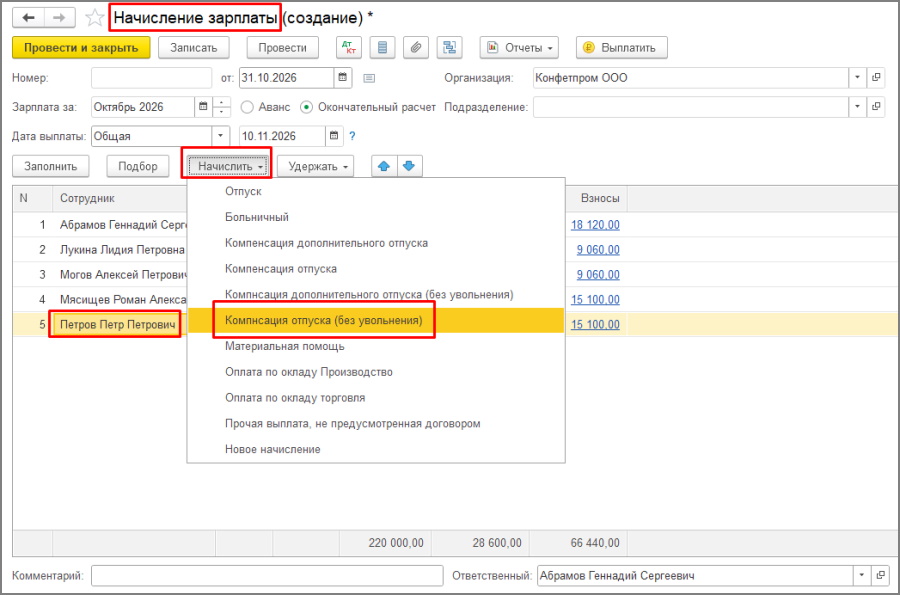
Task: Click the Выплатить button
Action: click(622, 48)
